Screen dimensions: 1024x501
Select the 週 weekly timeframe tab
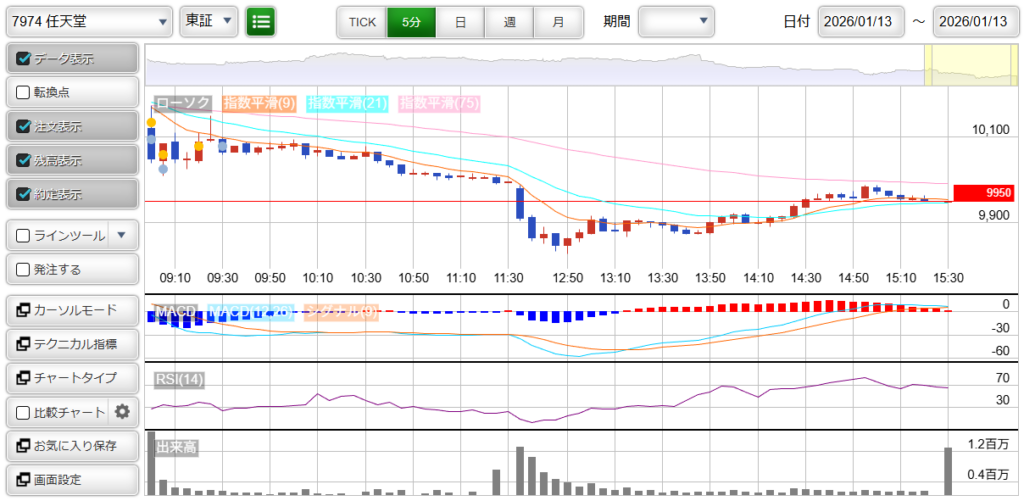coord(509,21)
